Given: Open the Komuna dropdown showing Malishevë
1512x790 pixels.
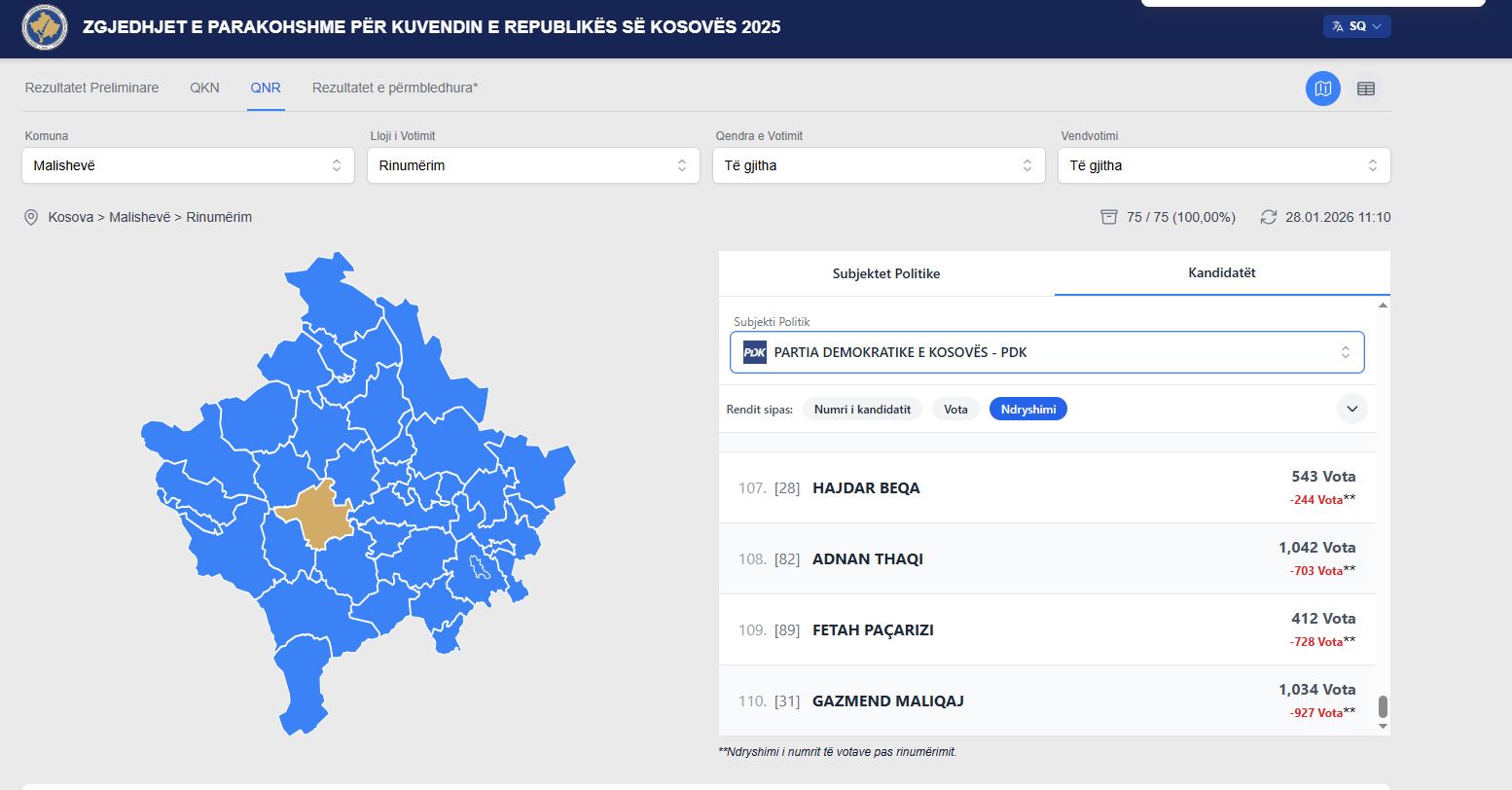Looking at the screenshot, I should (188, 165).
